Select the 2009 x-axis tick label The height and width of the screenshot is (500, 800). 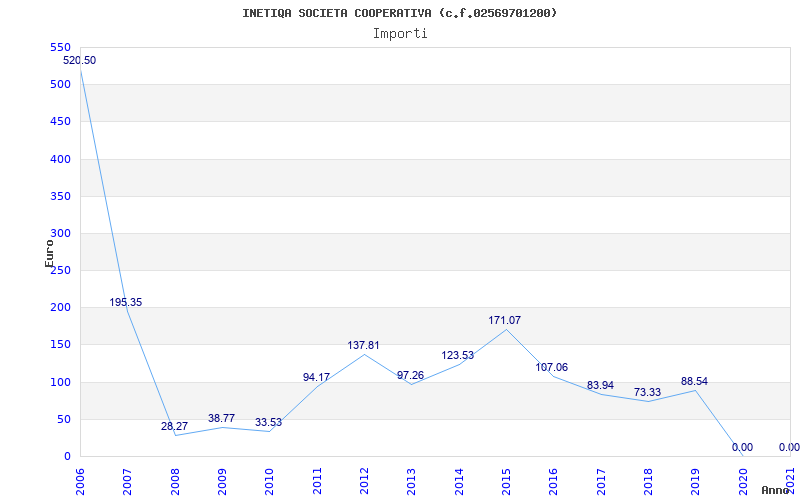click(222, 482)
